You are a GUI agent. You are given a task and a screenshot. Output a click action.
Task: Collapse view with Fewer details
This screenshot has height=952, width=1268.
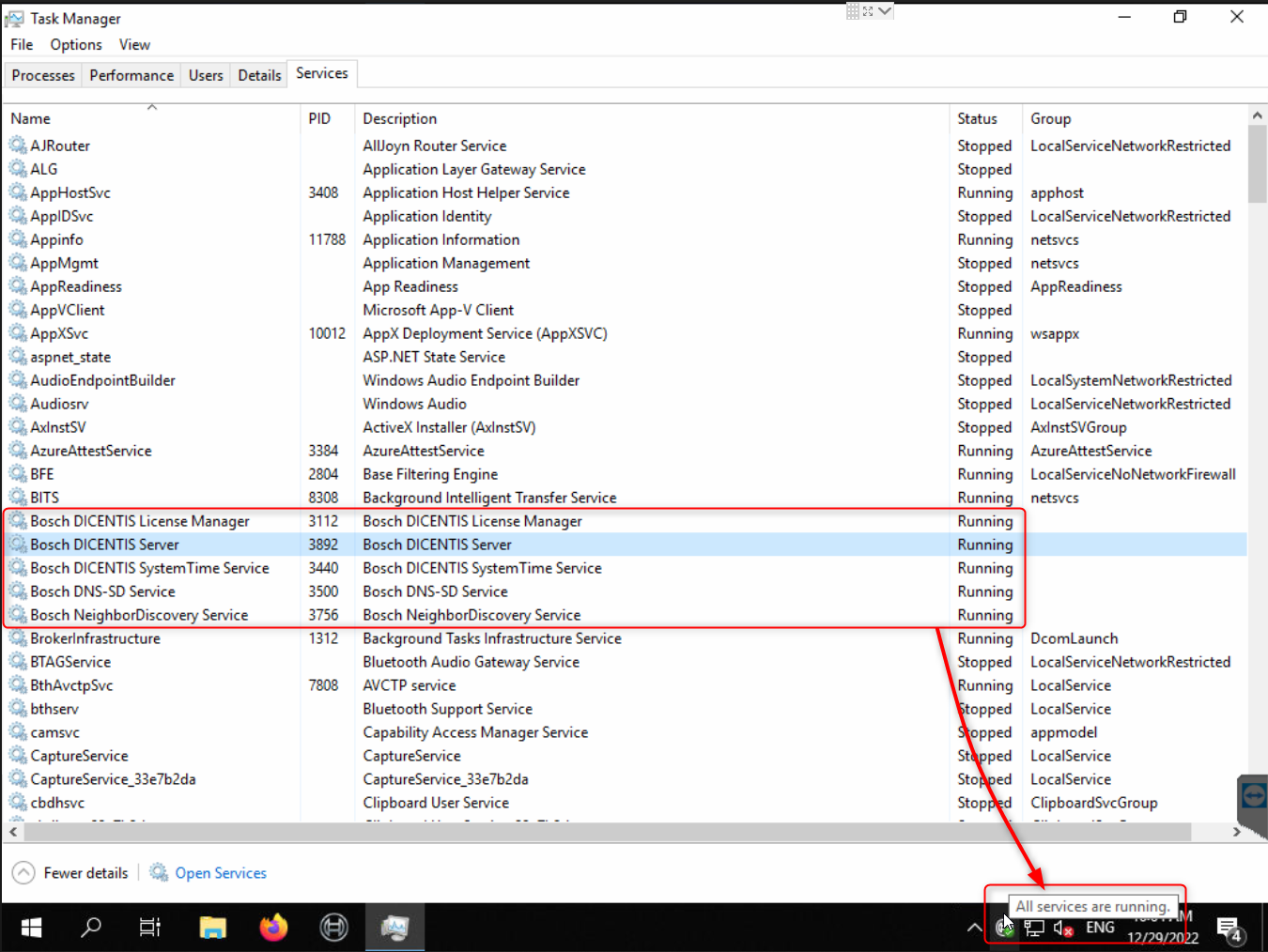tap(71, 873)
